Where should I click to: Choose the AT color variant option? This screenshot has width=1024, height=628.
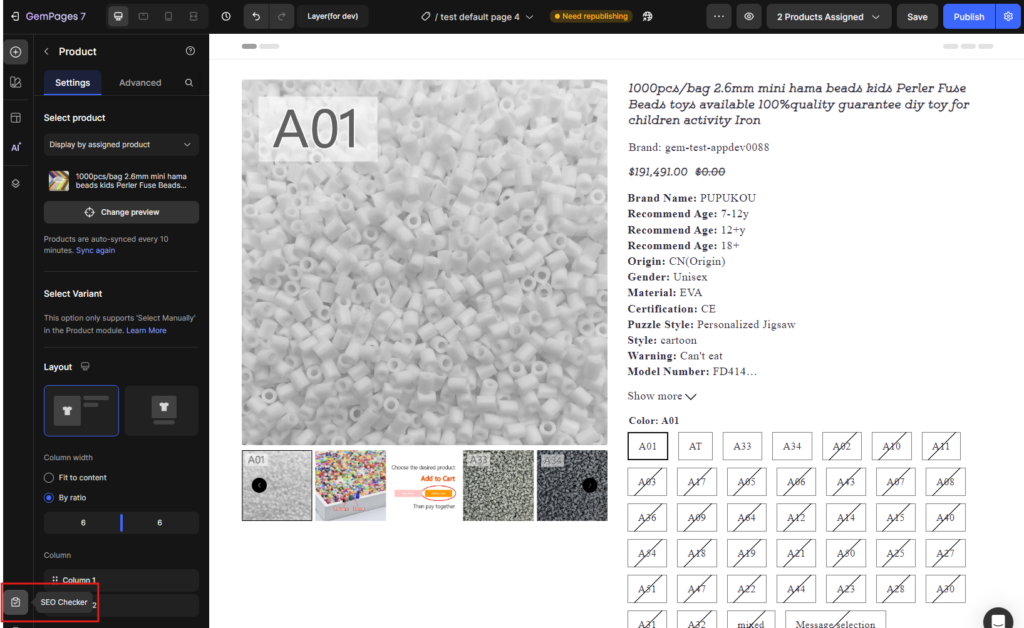(695, 446)
